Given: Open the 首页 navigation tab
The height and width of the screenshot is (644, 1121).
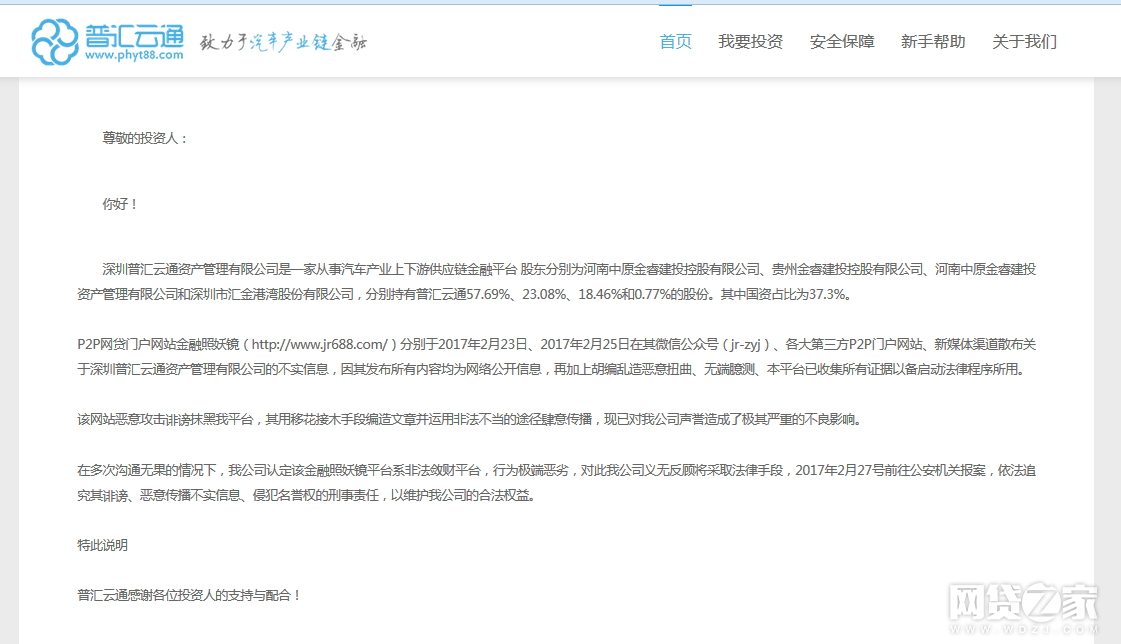Looking at the screenshot, I should click(675, 42).
